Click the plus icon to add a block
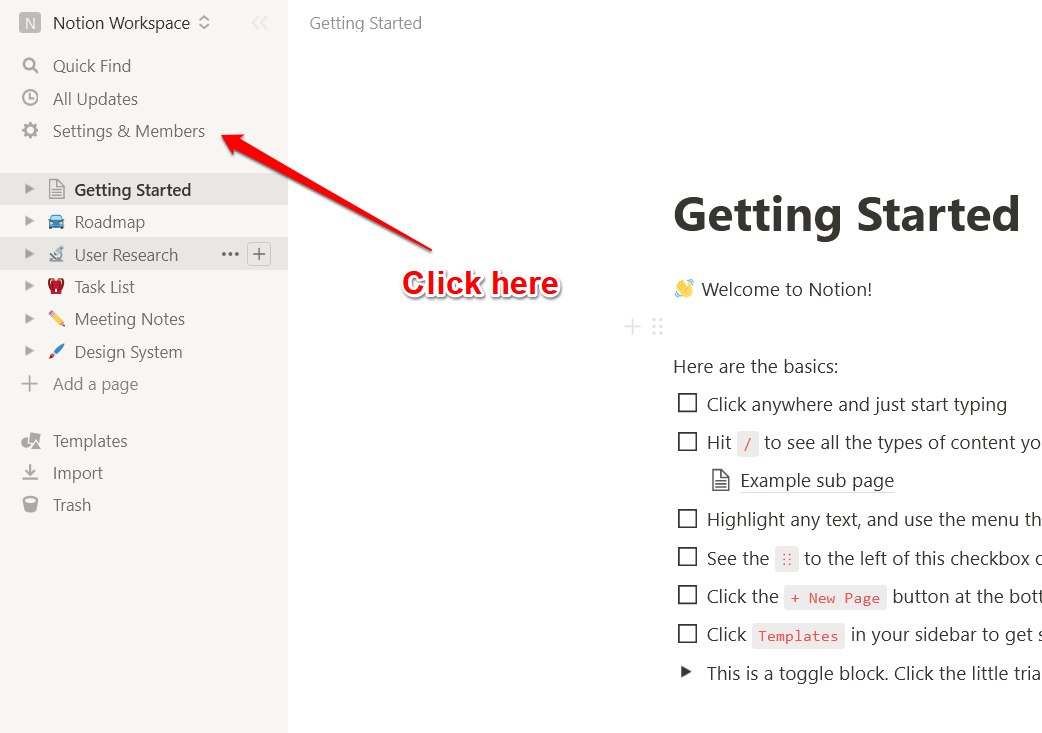Screen dimensions: 1042x733 (633, 326)
